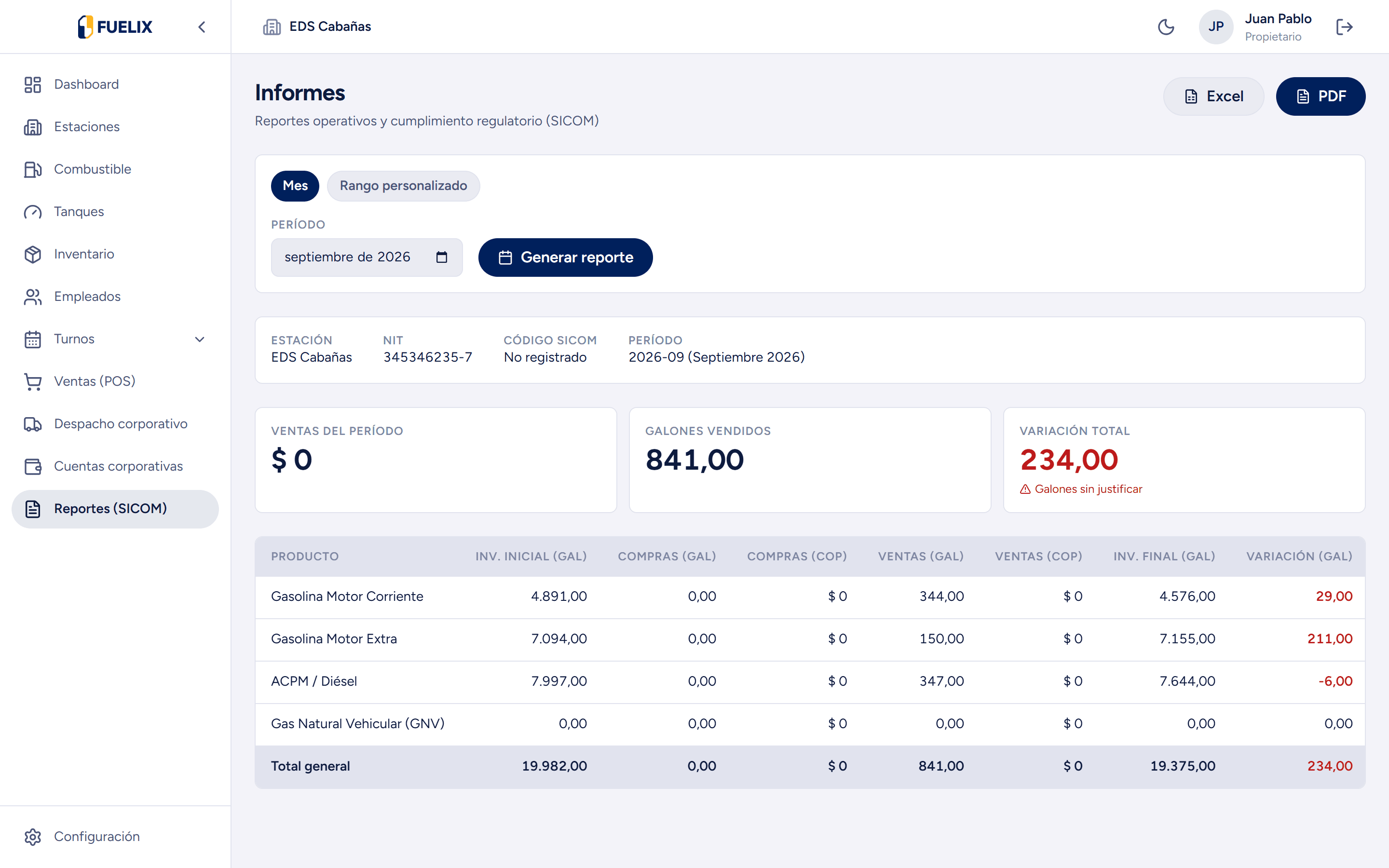Click the Configuración gear icon
The width and height of the screenshot is (1389, 868).
(33, 837)
